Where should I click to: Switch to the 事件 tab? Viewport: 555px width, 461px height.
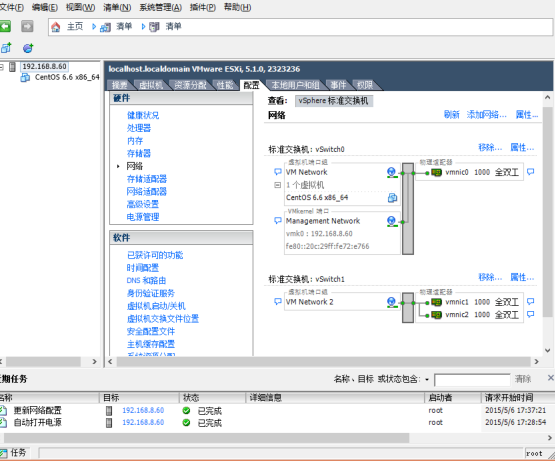pyautogui.click(x=338, y=85)
